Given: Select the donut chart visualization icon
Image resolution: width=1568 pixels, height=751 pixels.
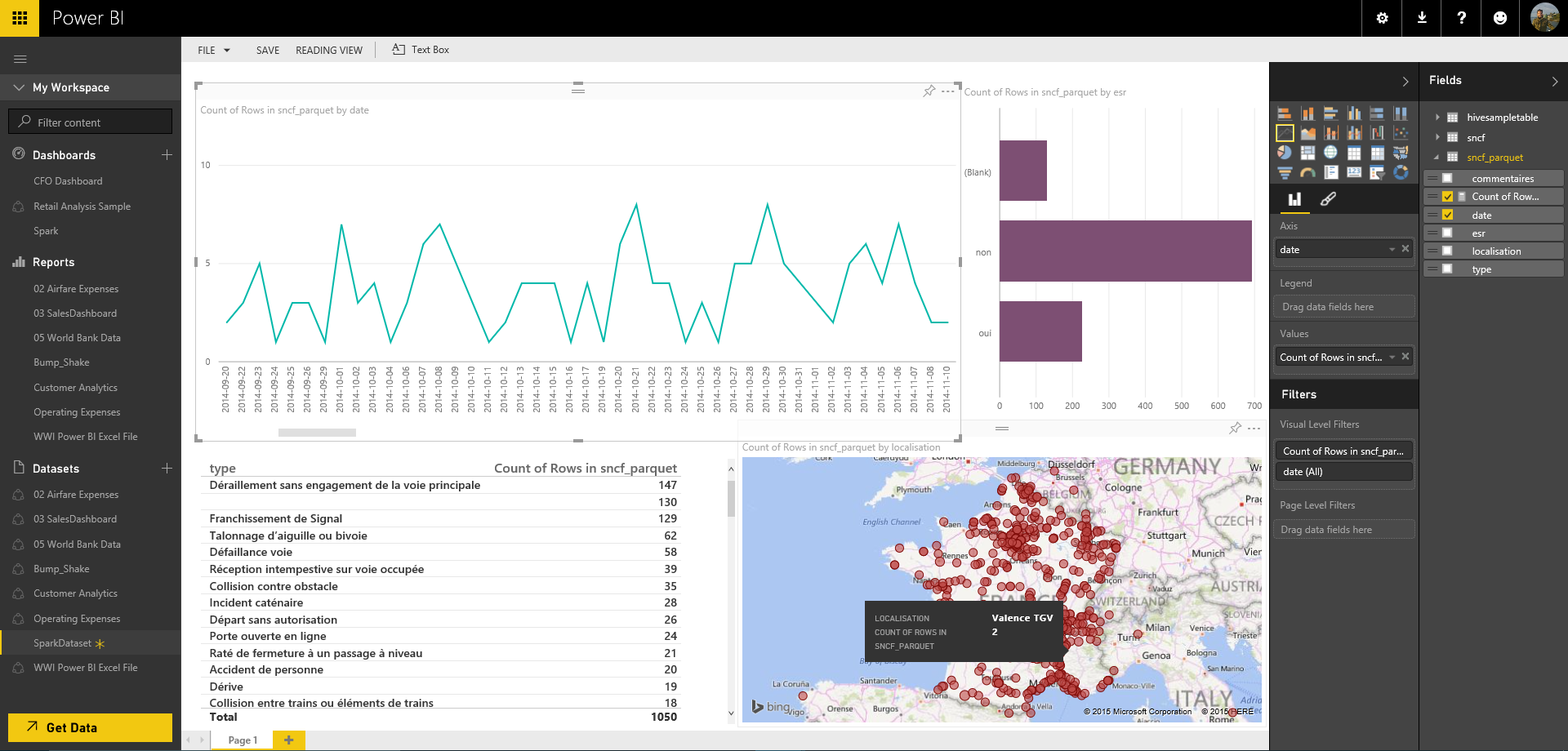Looking at the screenshot, I should point(1401,172).
